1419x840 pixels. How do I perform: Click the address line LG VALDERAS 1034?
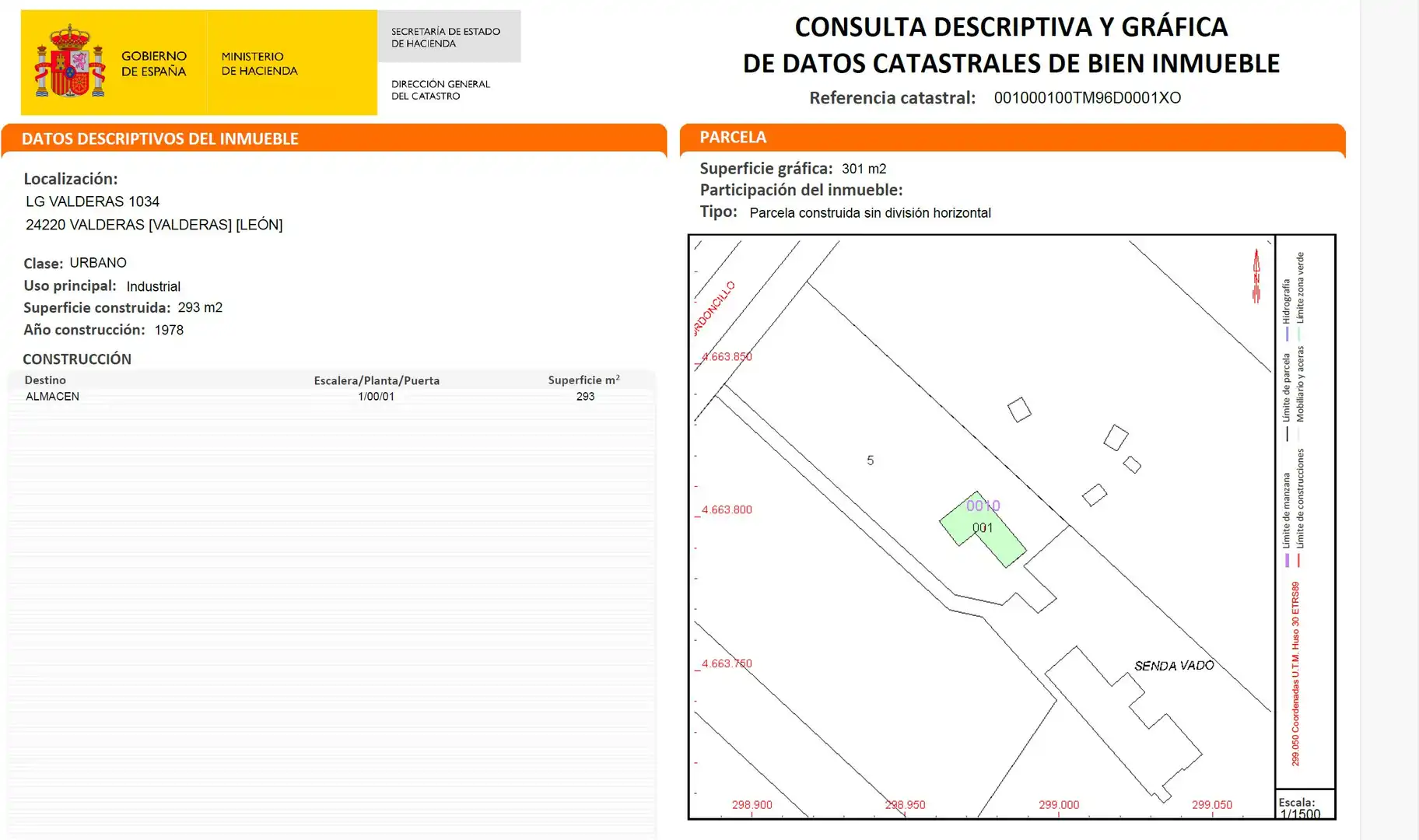tap(93, 201)
